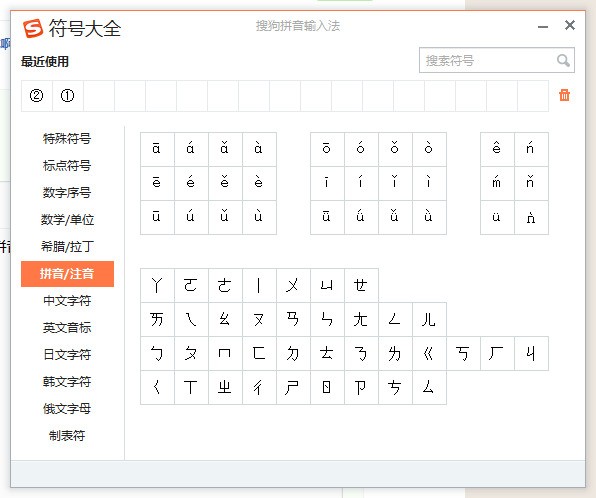Insert zhuyin symbol ㄞ
Screen dimensions: 596x498
pyautogui.click(x=157, y=319)
